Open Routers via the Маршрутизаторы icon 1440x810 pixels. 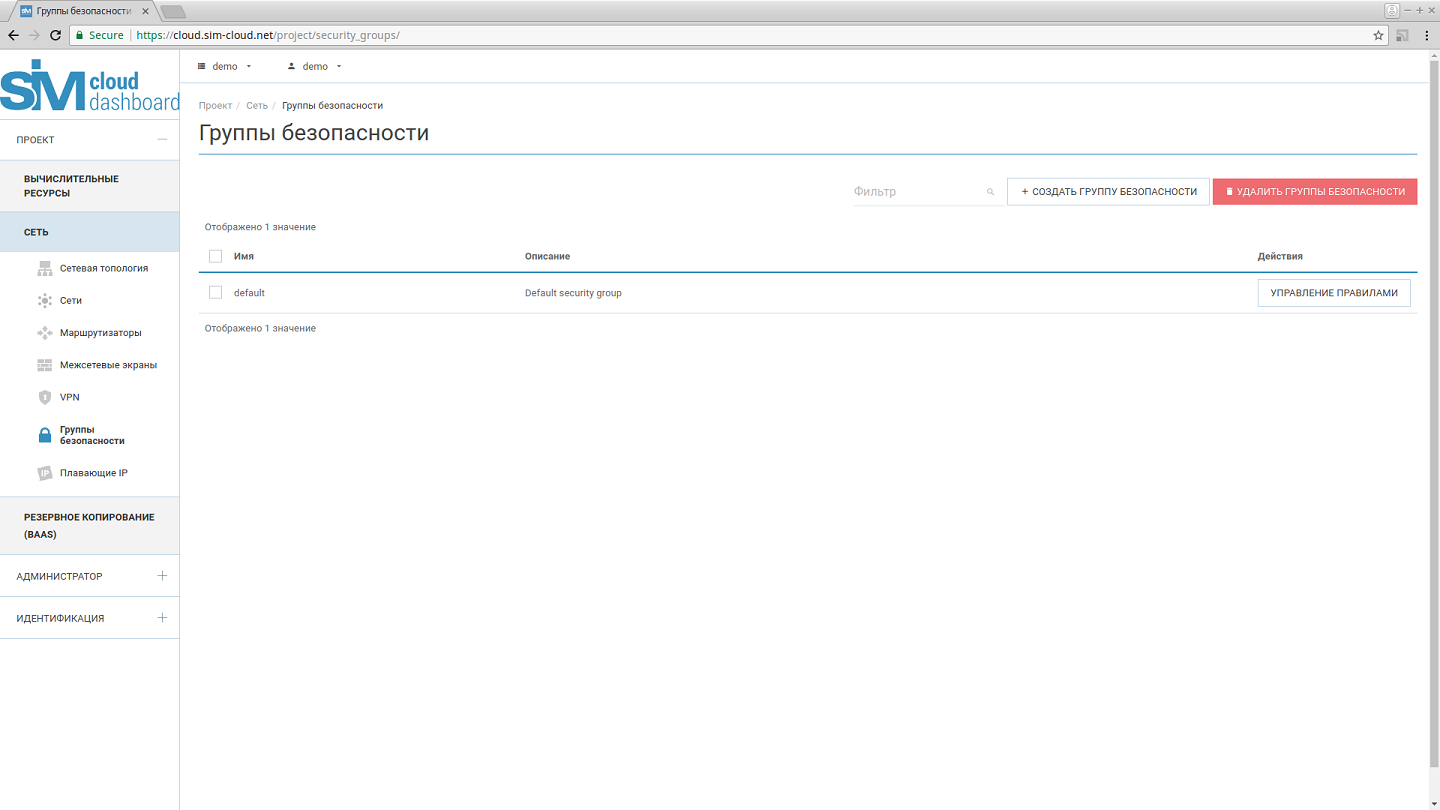[44, 333]
